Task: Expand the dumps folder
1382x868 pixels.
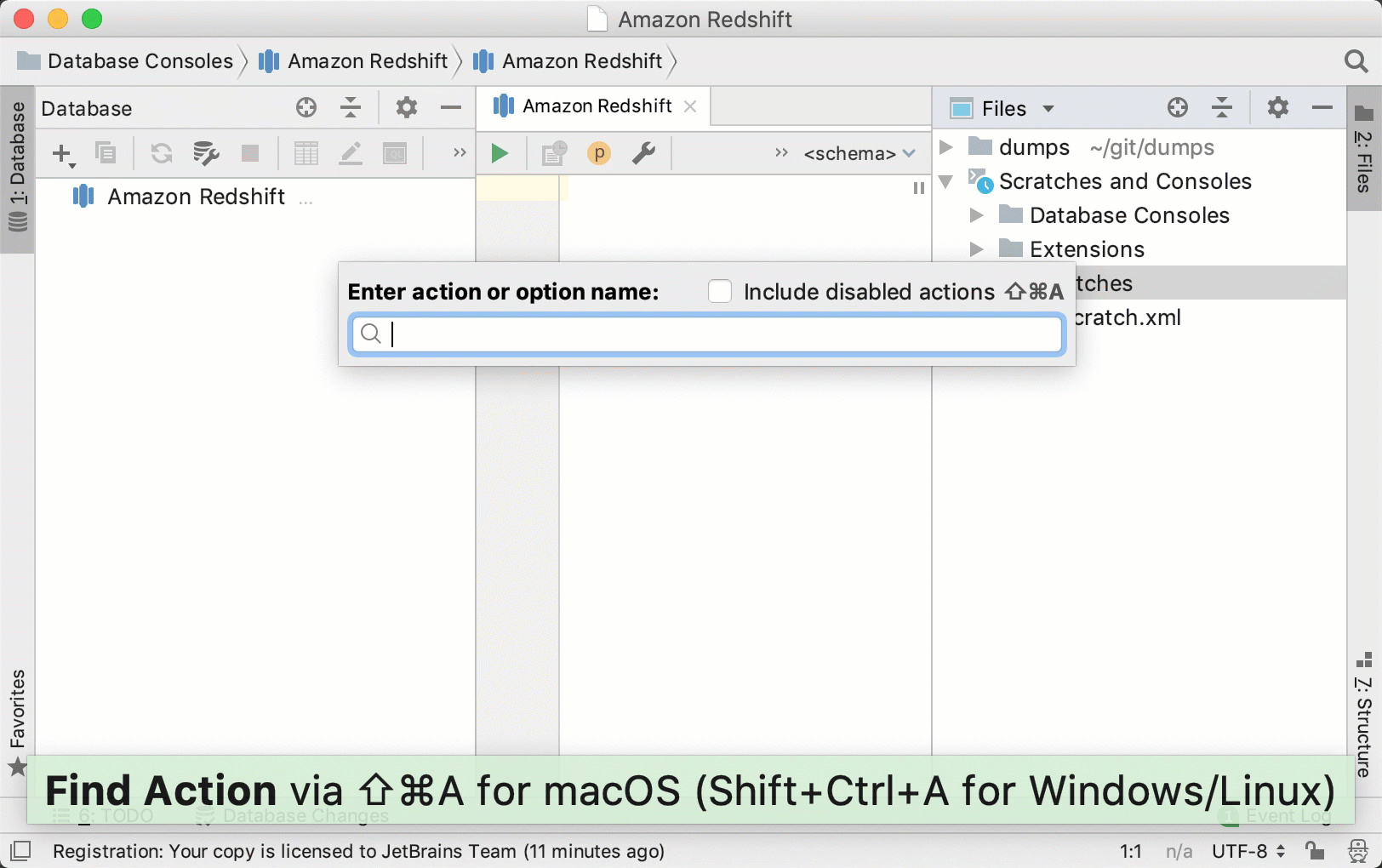Action: click(945, 147)
